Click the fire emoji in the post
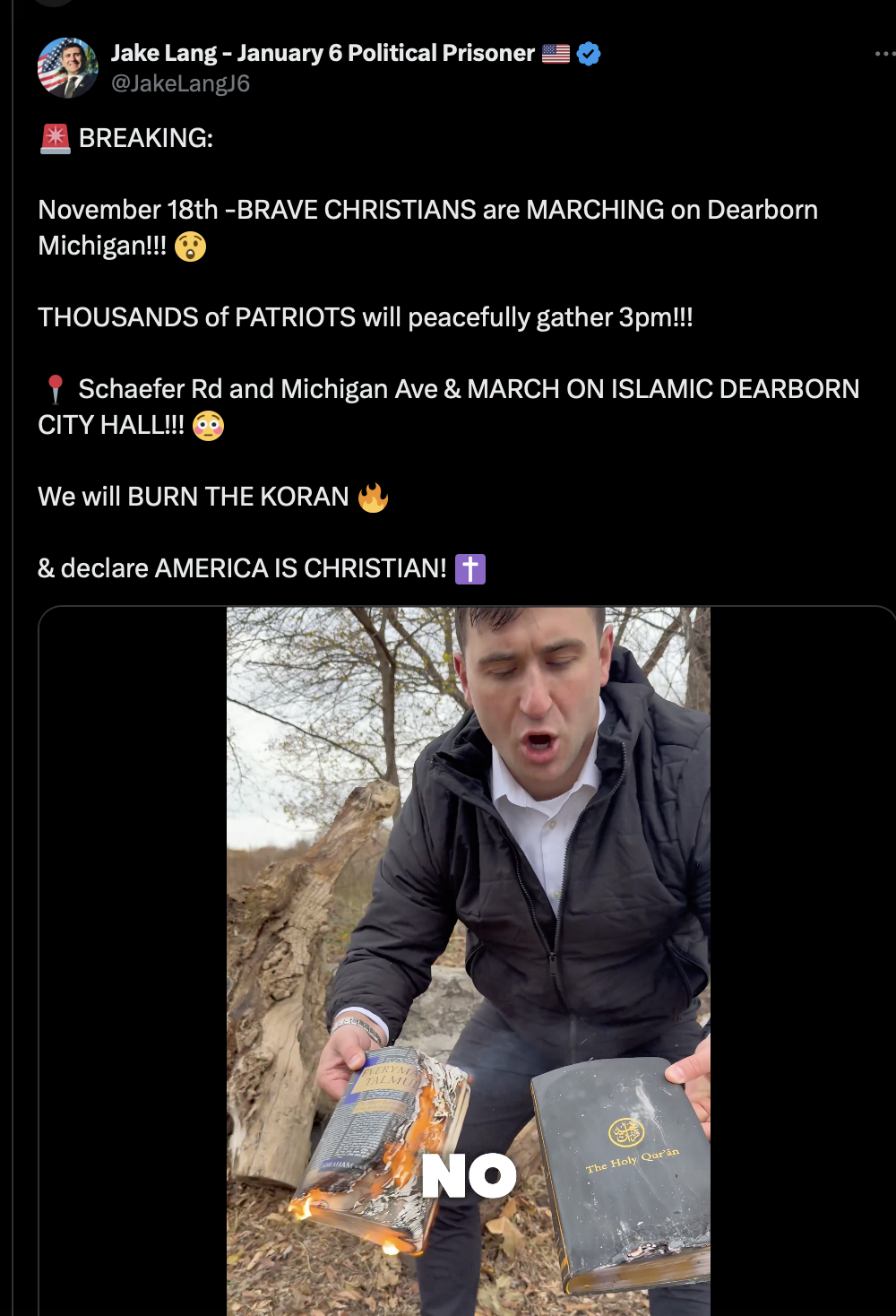The height and width of the screenshot is (1316, 896). [x=373, y=497]
